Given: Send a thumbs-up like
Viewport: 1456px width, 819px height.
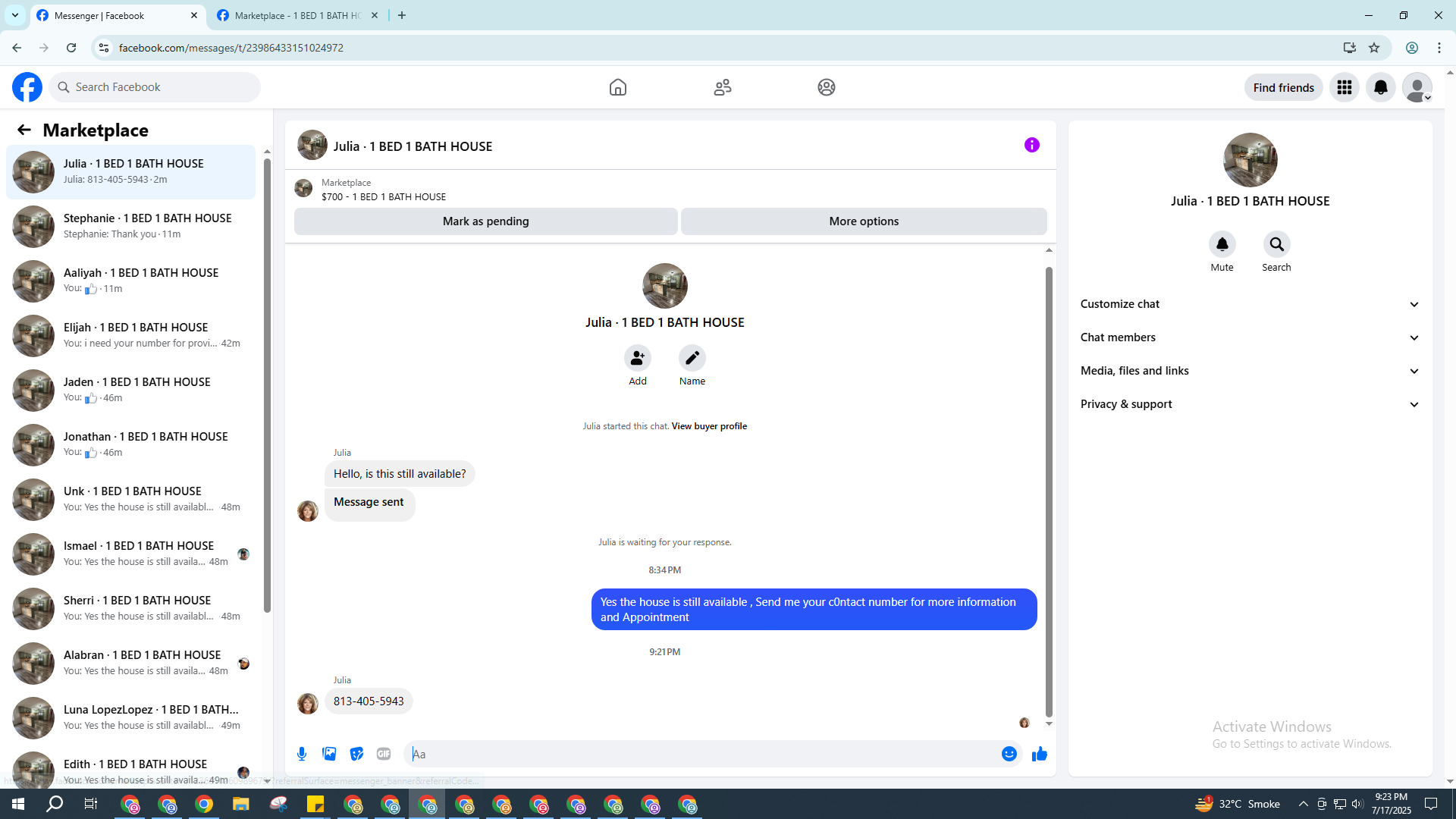Looking at the screenshot, I should tap(1040, 754).
